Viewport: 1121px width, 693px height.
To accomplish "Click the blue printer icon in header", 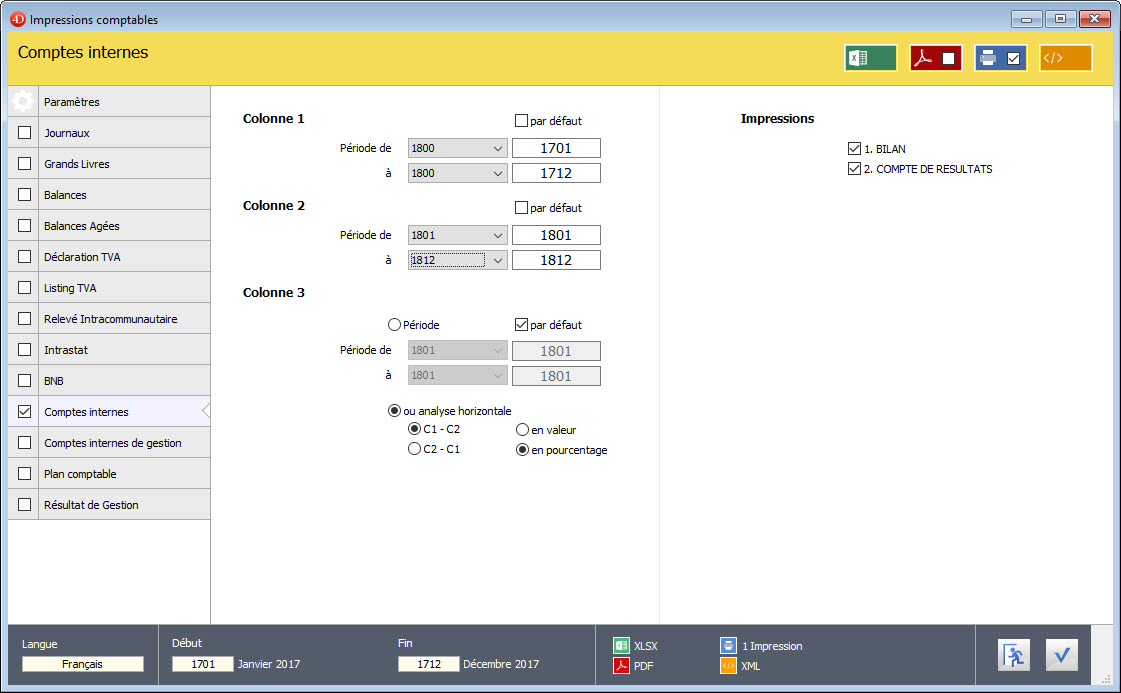I will (x=1000, y=58).
